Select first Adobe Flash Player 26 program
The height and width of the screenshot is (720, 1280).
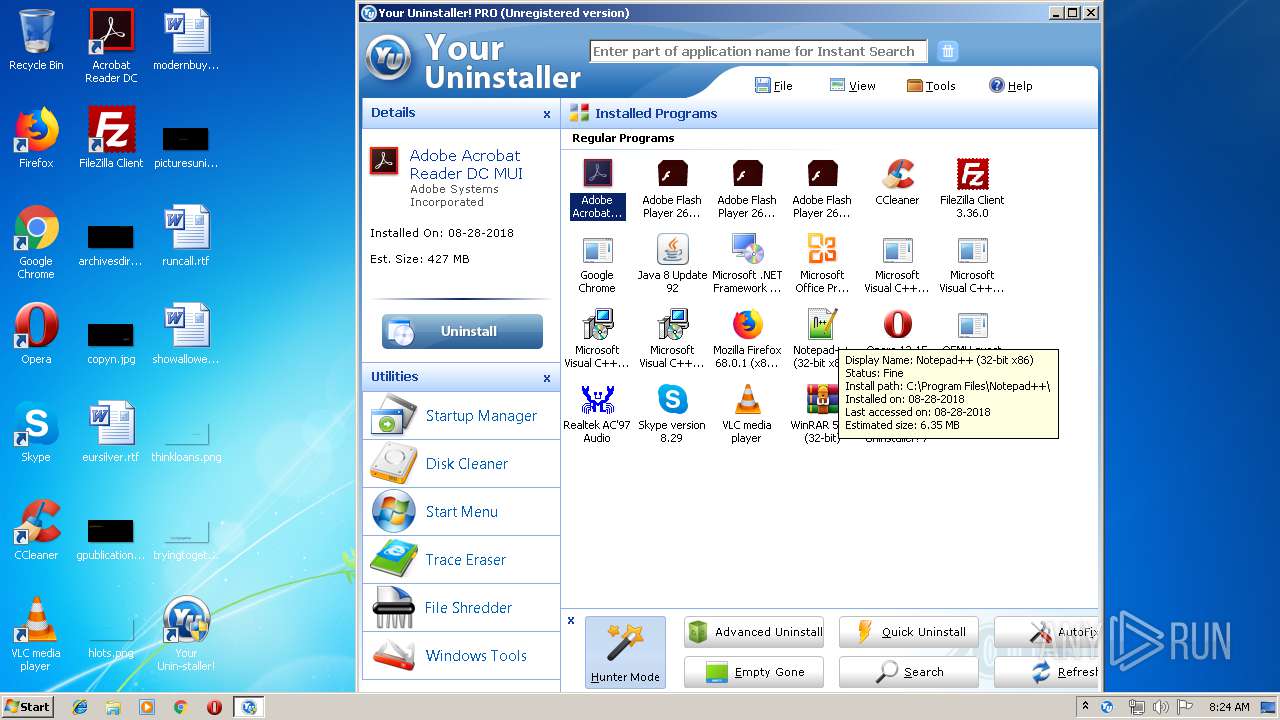coord(672,188)
